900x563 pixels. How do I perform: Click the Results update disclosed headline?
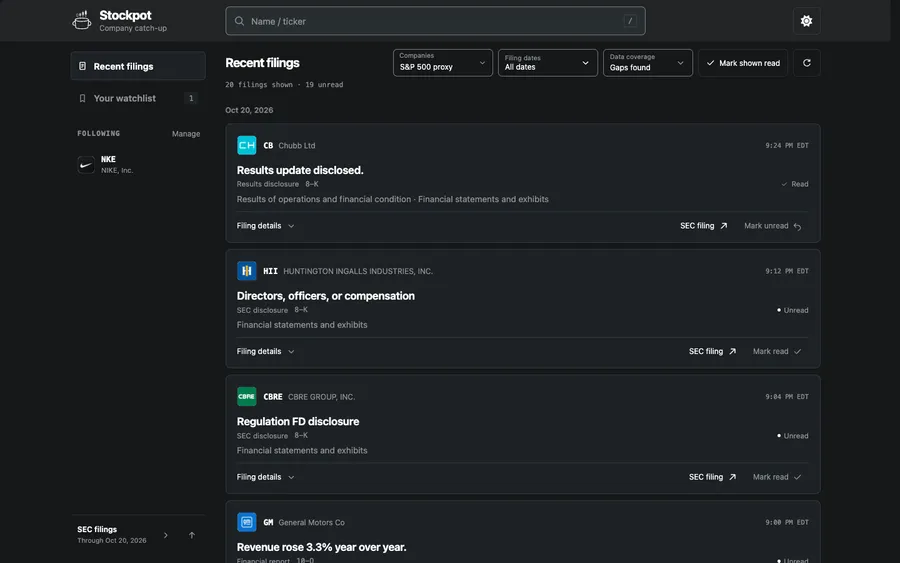click(x=300, y=170)
